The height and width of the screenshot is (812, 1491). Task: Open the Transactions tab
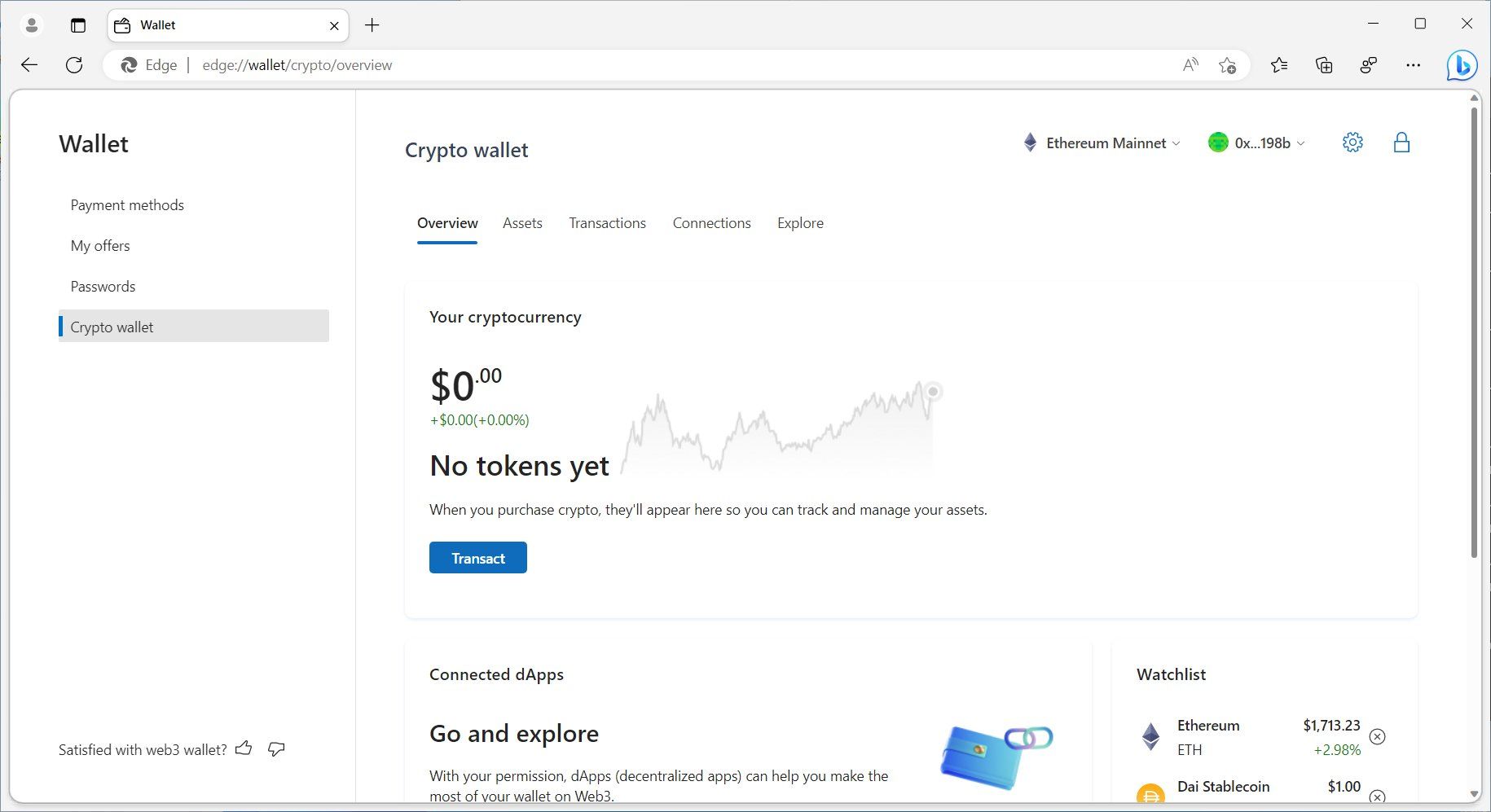click(x=607, y=222)
